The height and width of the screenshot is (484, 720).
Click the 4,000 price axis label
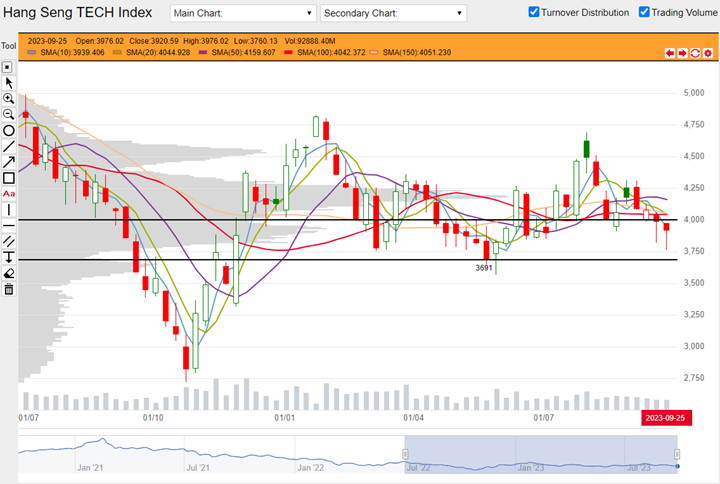point(694,219)
